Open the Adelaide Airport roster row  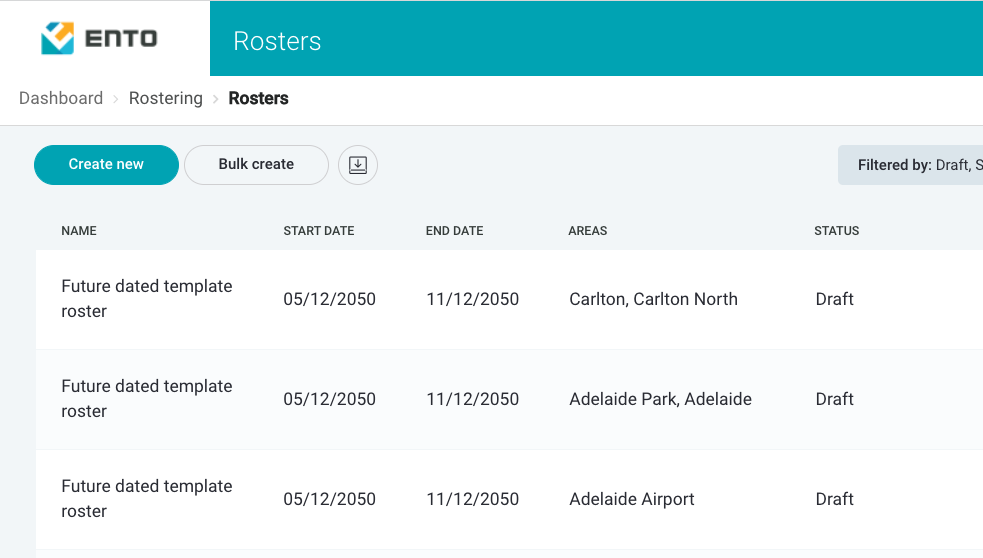click(509, 499)
